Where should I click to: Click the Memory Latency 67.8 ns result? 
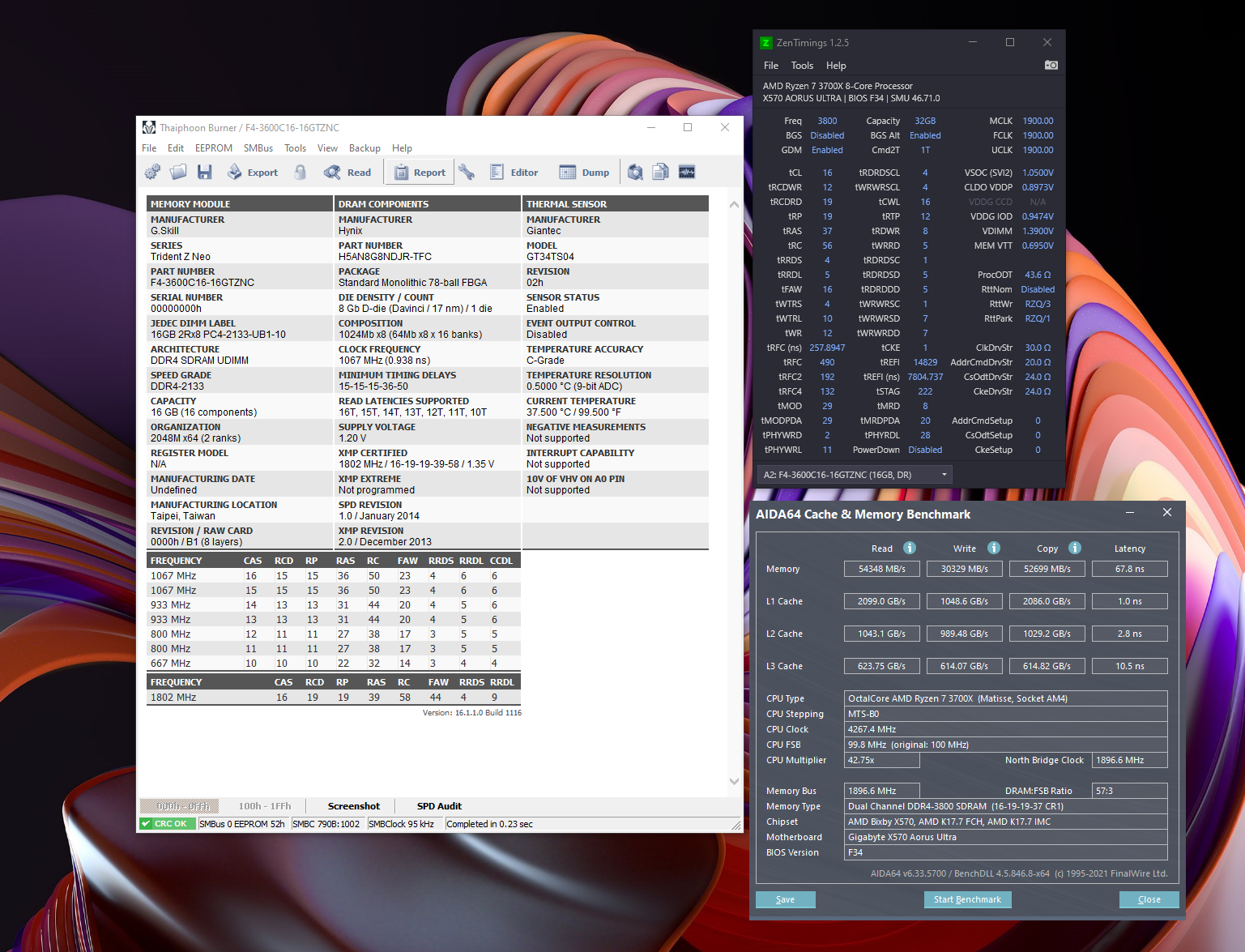click(1130, 569)
